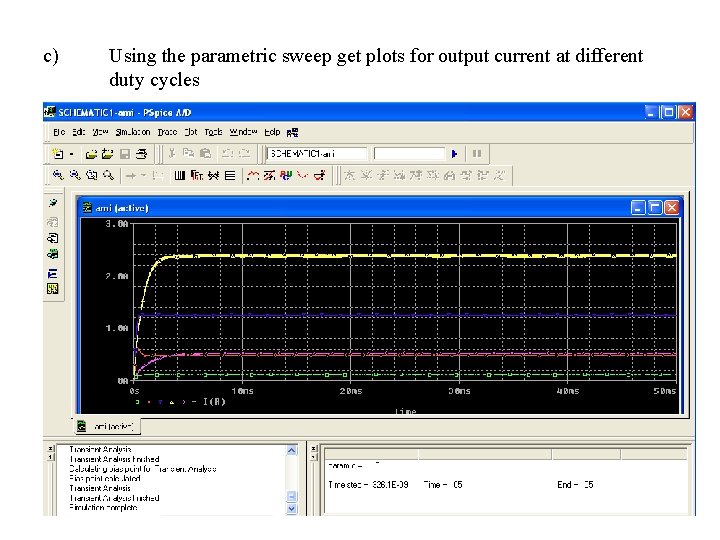This screenshot has width=720, height=540.
Task: Select the ami (active) bottom tab
Action: (108, 427)
